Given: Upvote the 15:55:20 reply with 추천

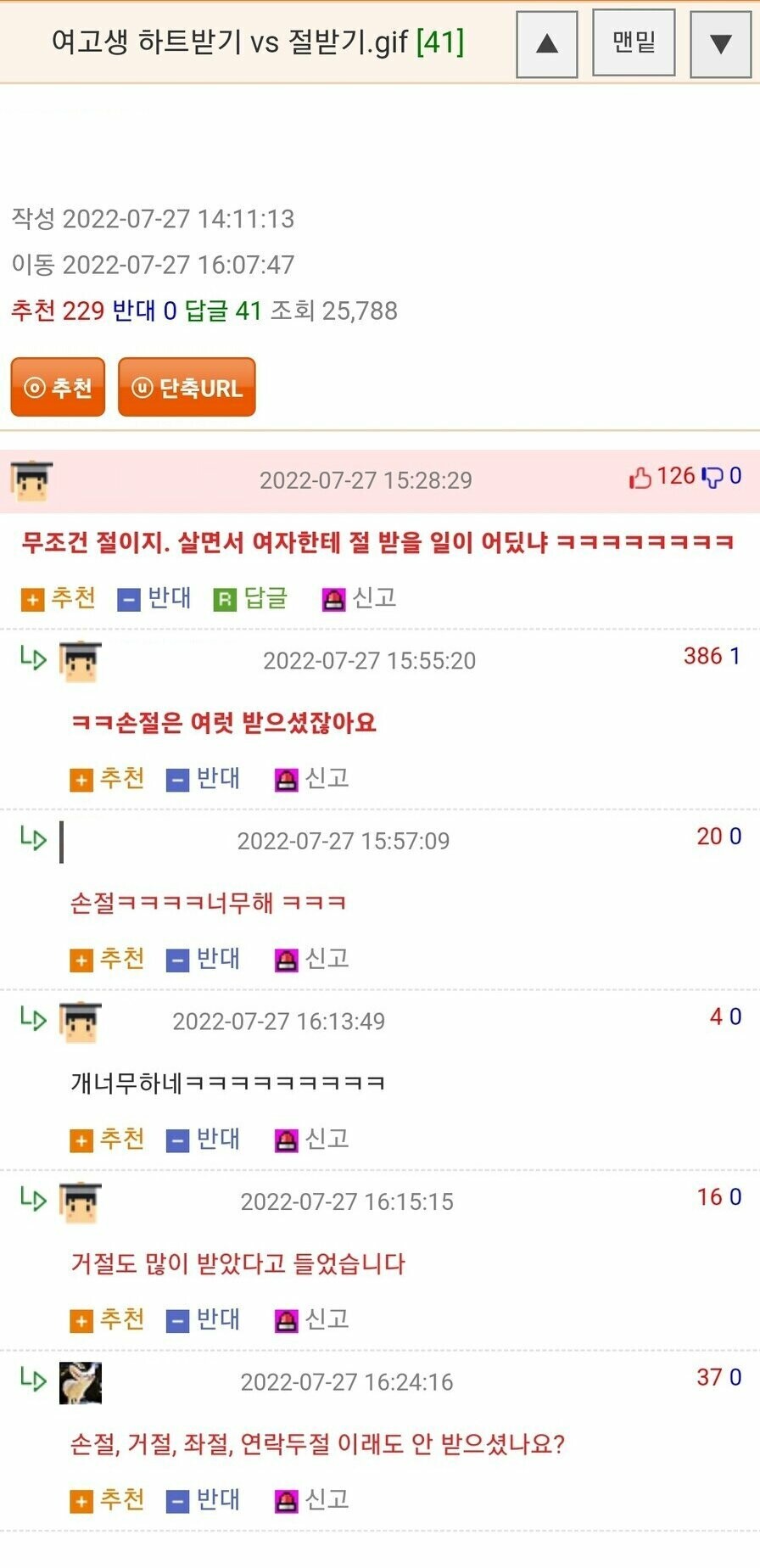Looking at the screenshot, I should coord(107,778).
